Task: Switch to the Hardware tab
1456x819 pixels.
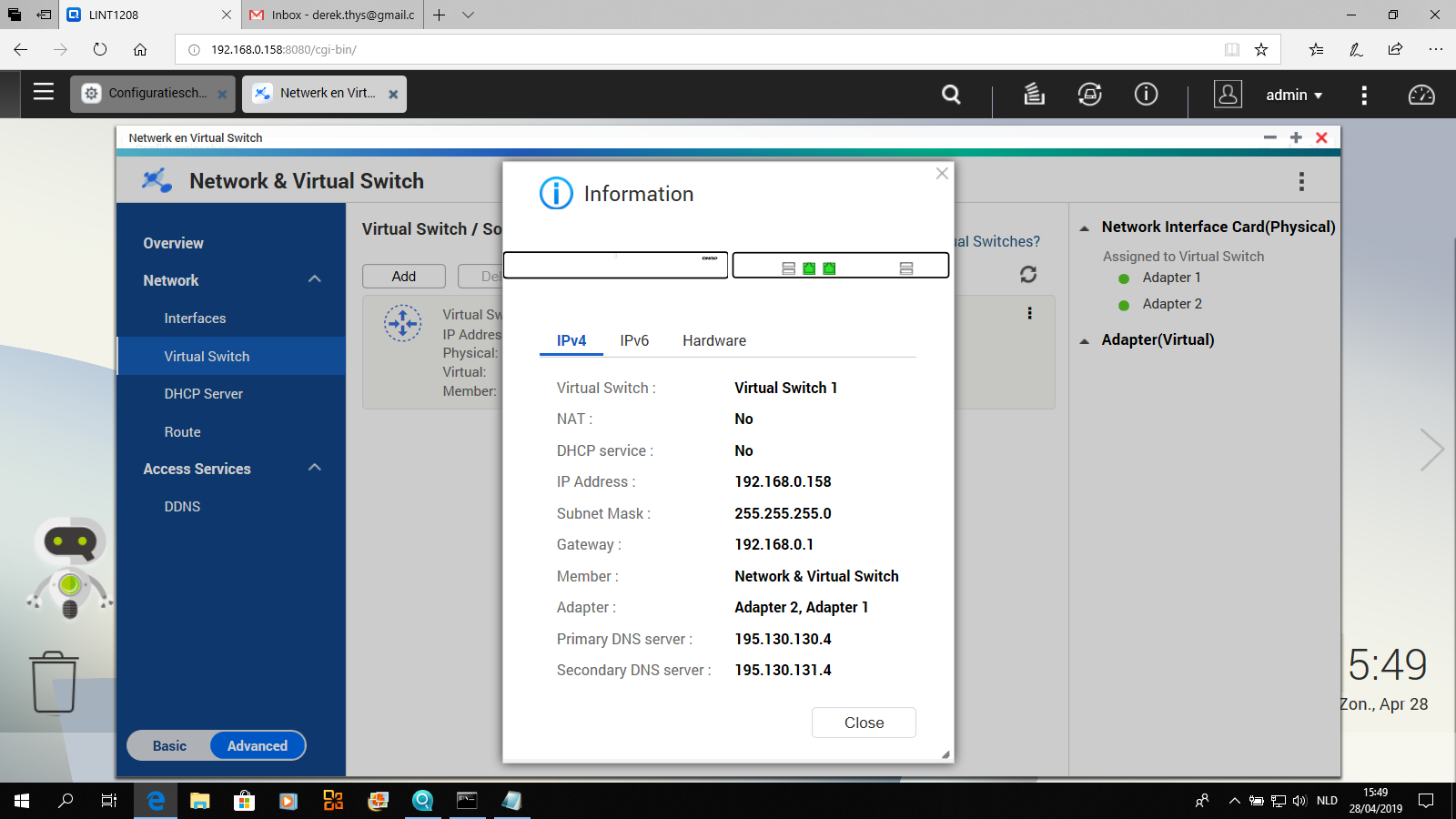Action: click(713, 340)
